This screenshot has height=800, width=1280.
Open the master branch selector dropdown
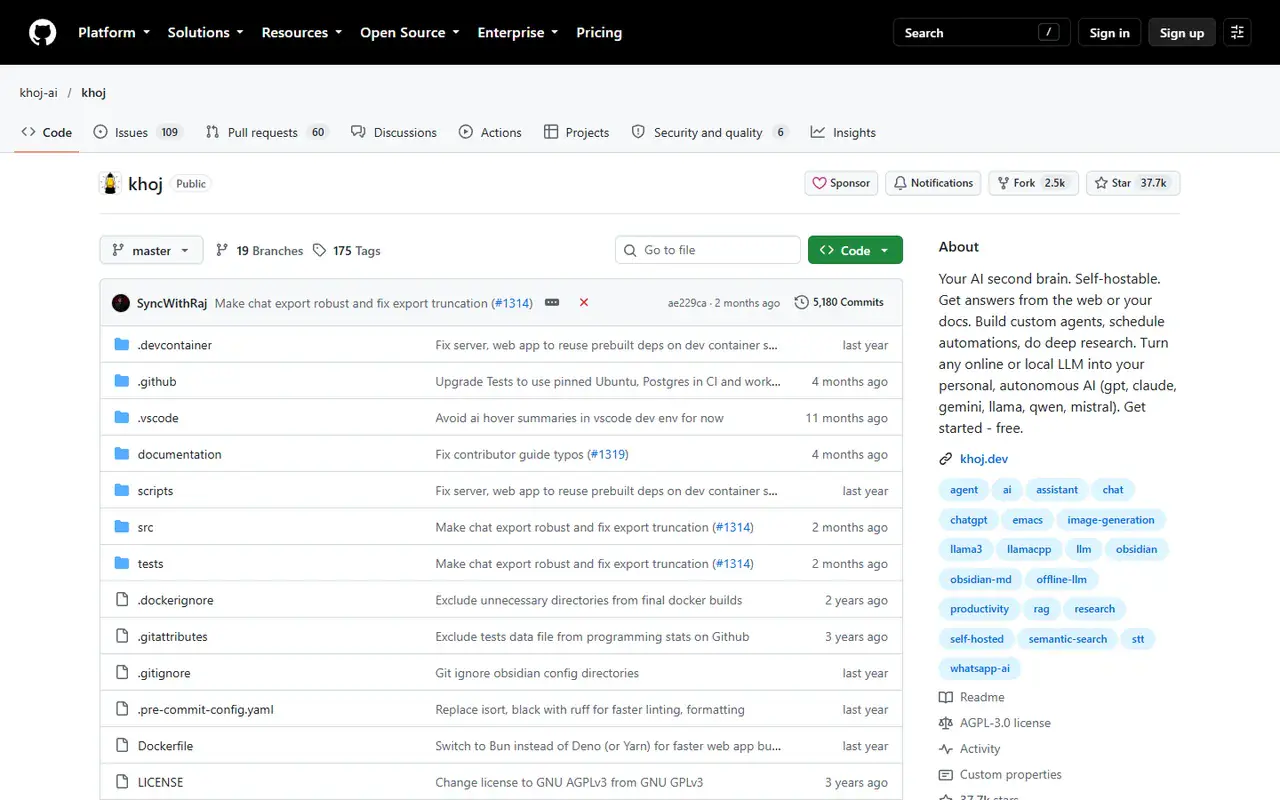(x=151, y=250)
